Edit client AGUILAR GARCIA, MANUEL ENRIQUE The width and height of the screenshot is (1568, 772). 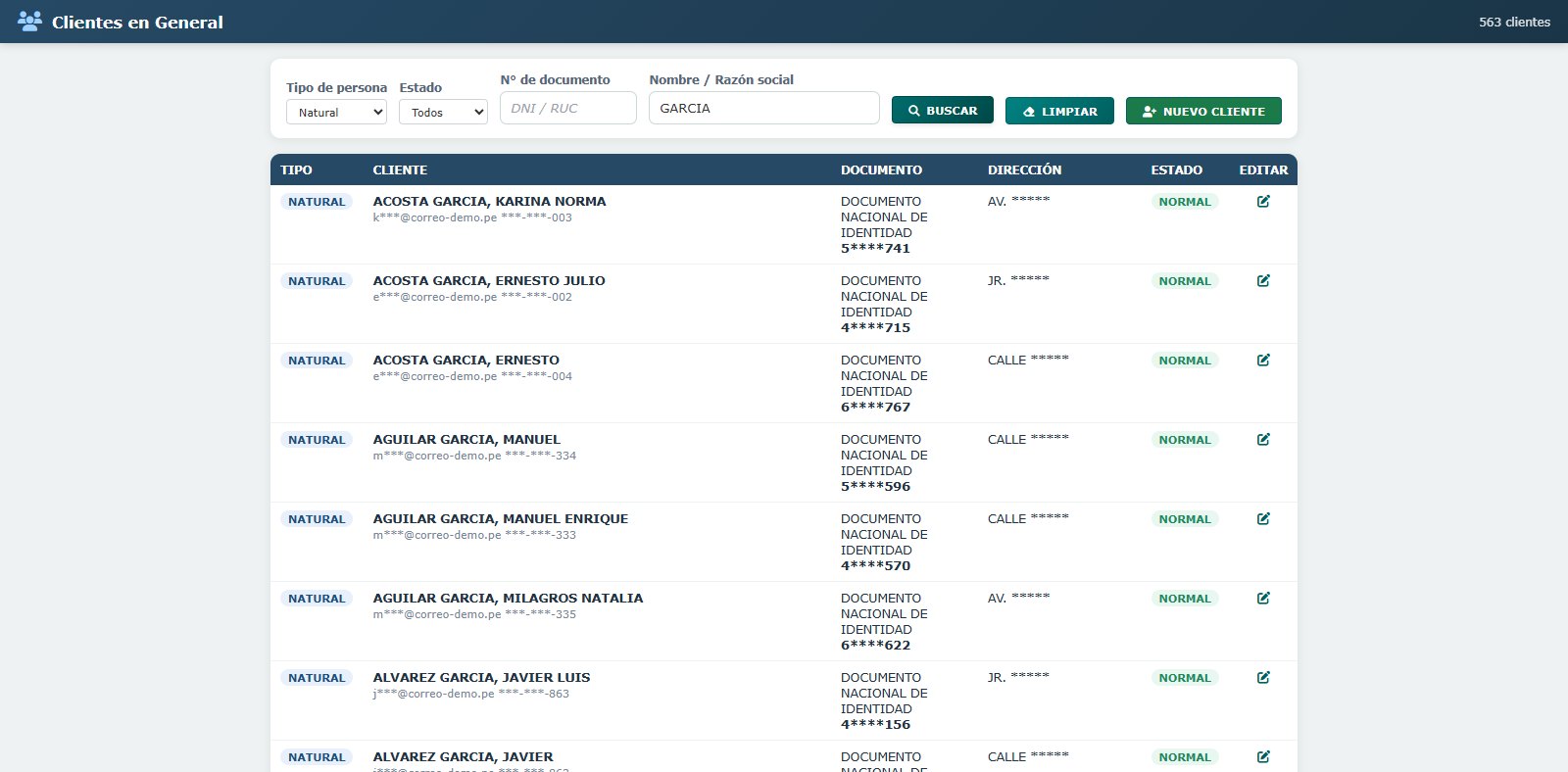[x=1263, y=518]
